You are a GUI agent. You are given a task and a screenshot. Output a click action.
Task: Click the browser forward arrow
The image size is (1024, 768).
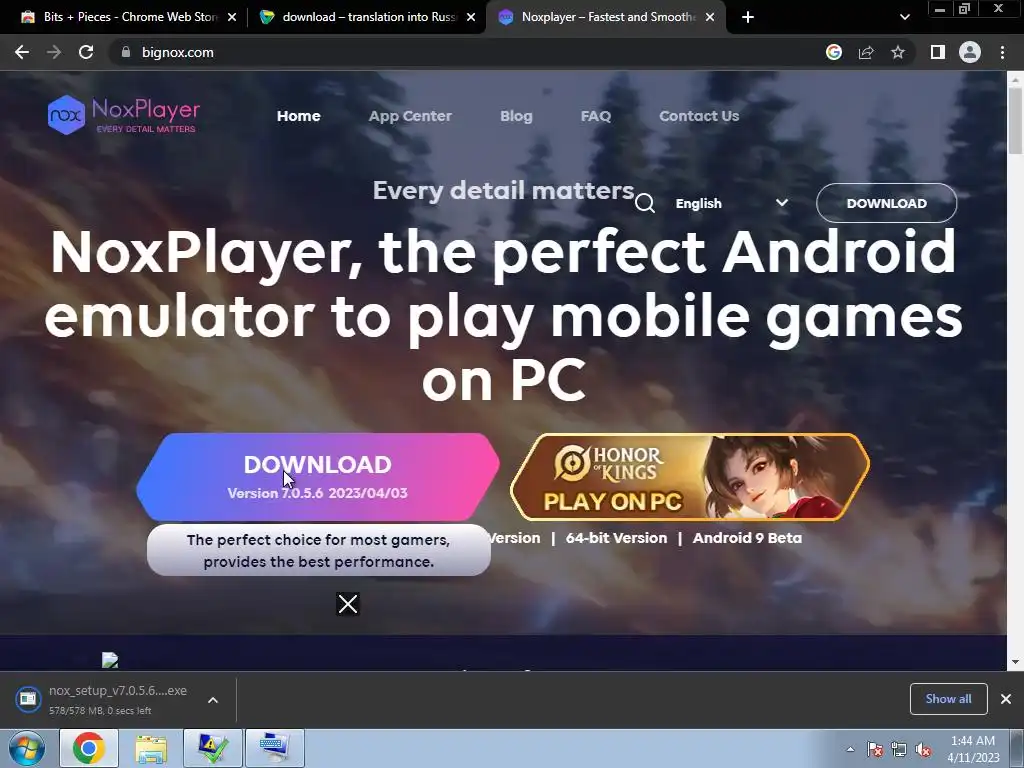pos(54,52)
